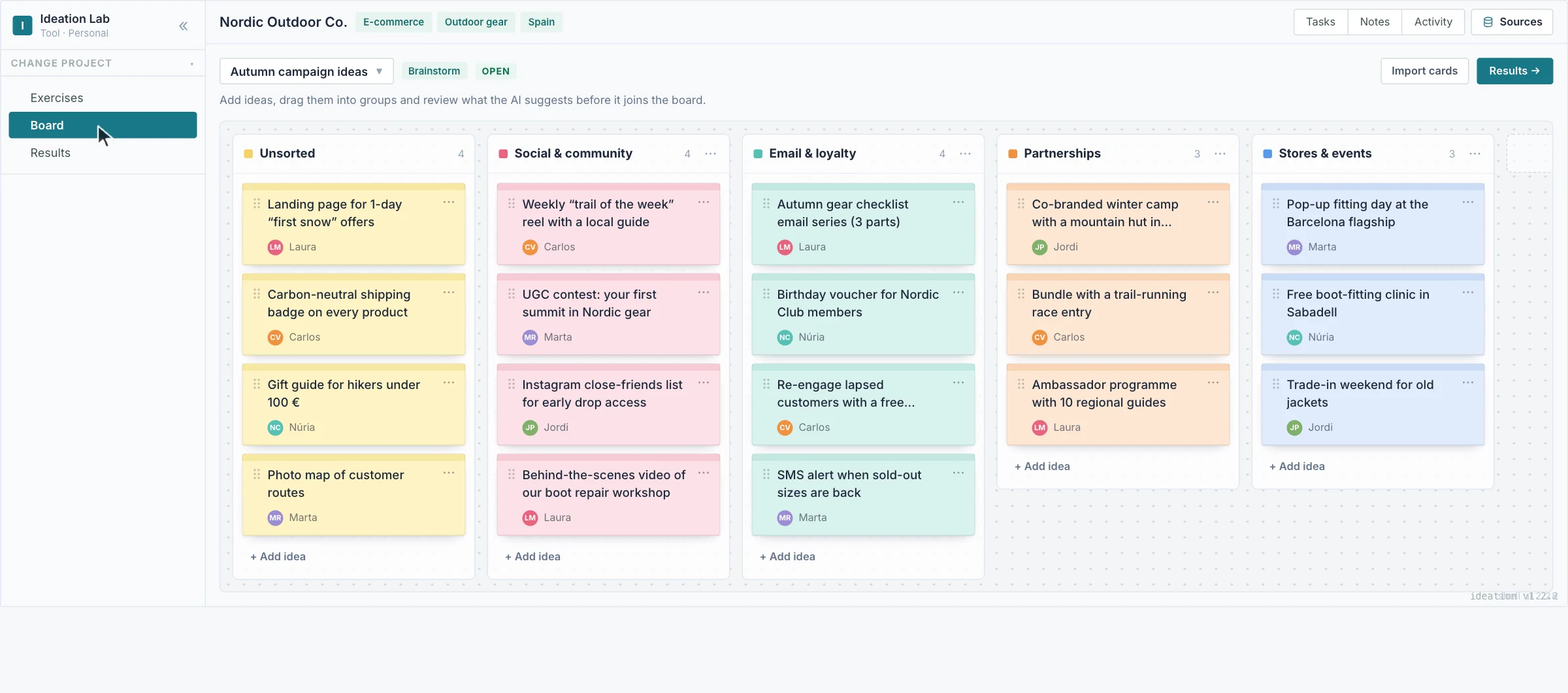Image resolution: width=1568 pixels, height=693 pixels.
Task: Click the E-commerce tag
Action: [x=393, y=22]
